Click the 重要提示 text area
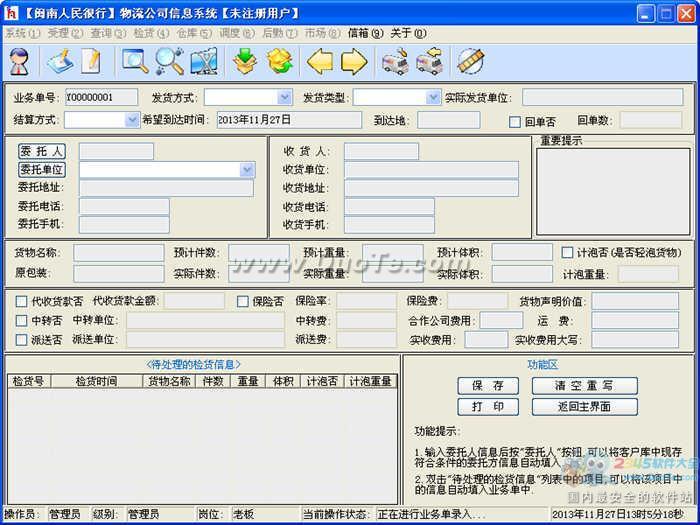 [613, 192]
